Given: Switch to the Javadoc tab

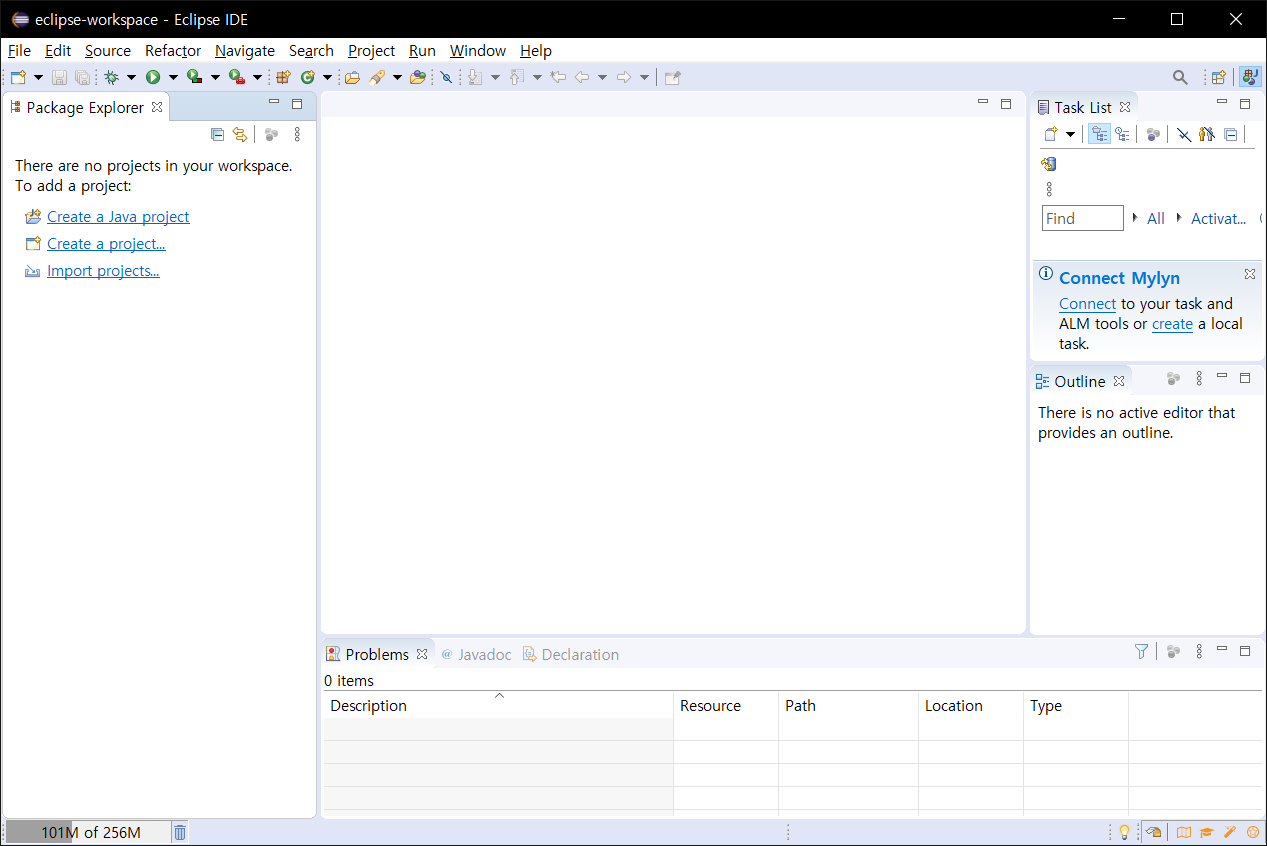Looking at the screenshot, I should pyautogui.click(x=476, y=654).
